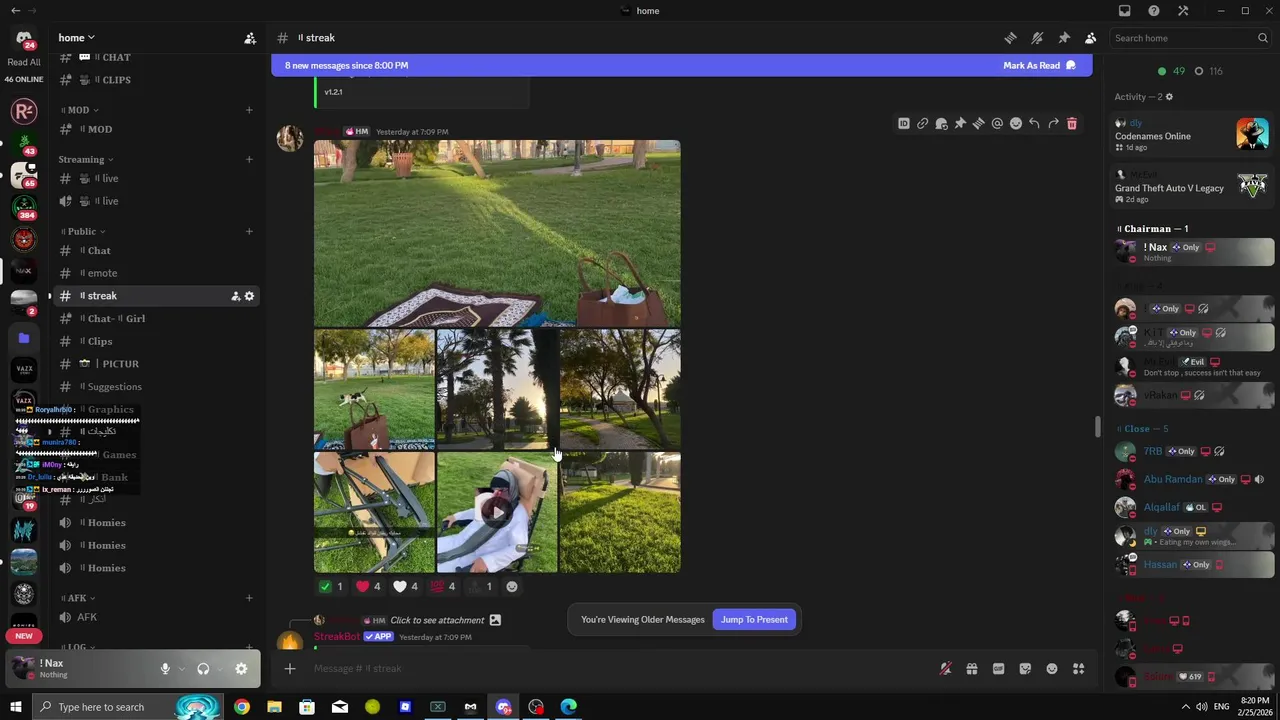Open the MOD text channel

(155, 129)
